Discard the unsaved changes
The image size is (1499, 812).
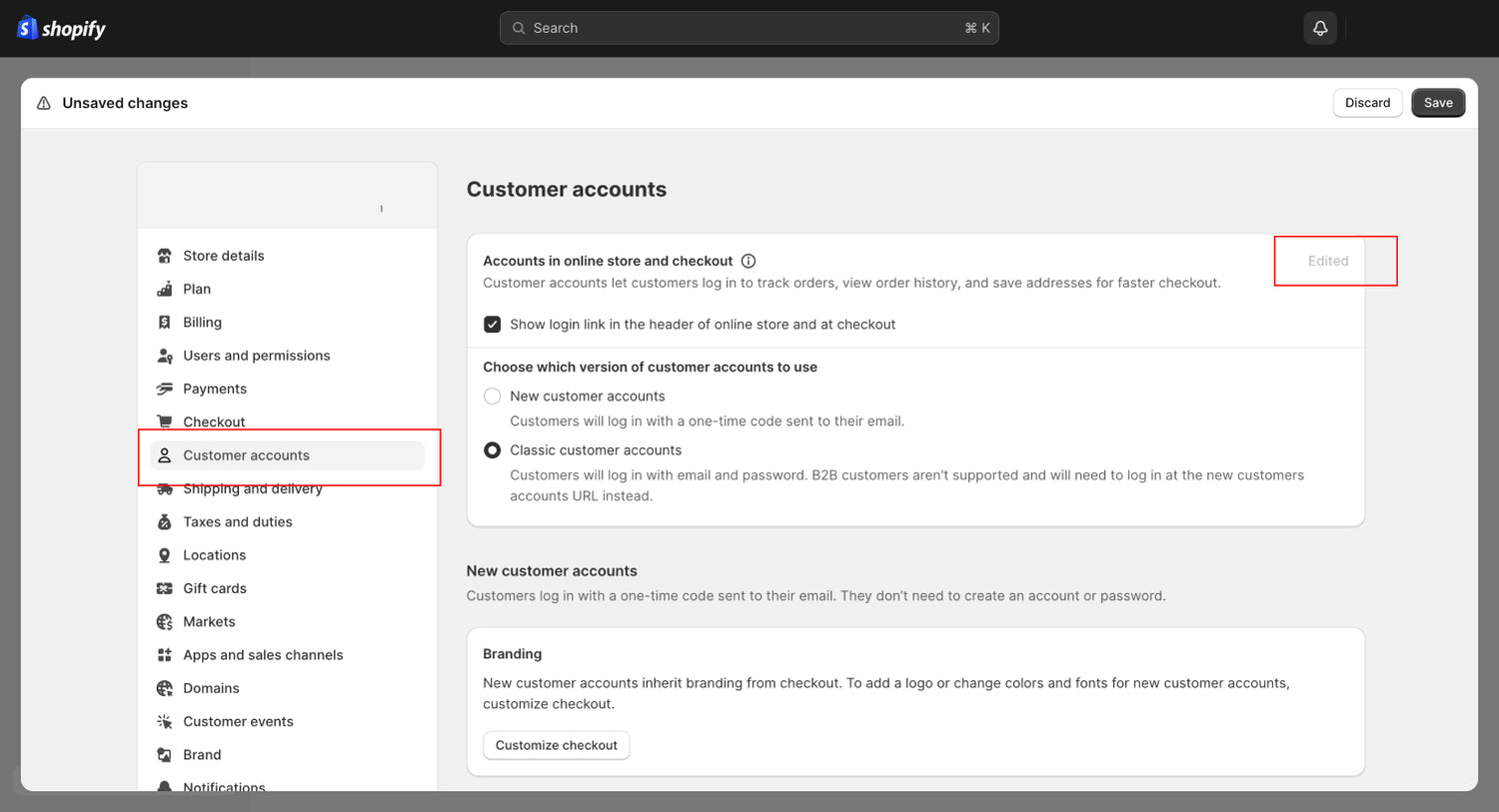tap(1367, 103)
